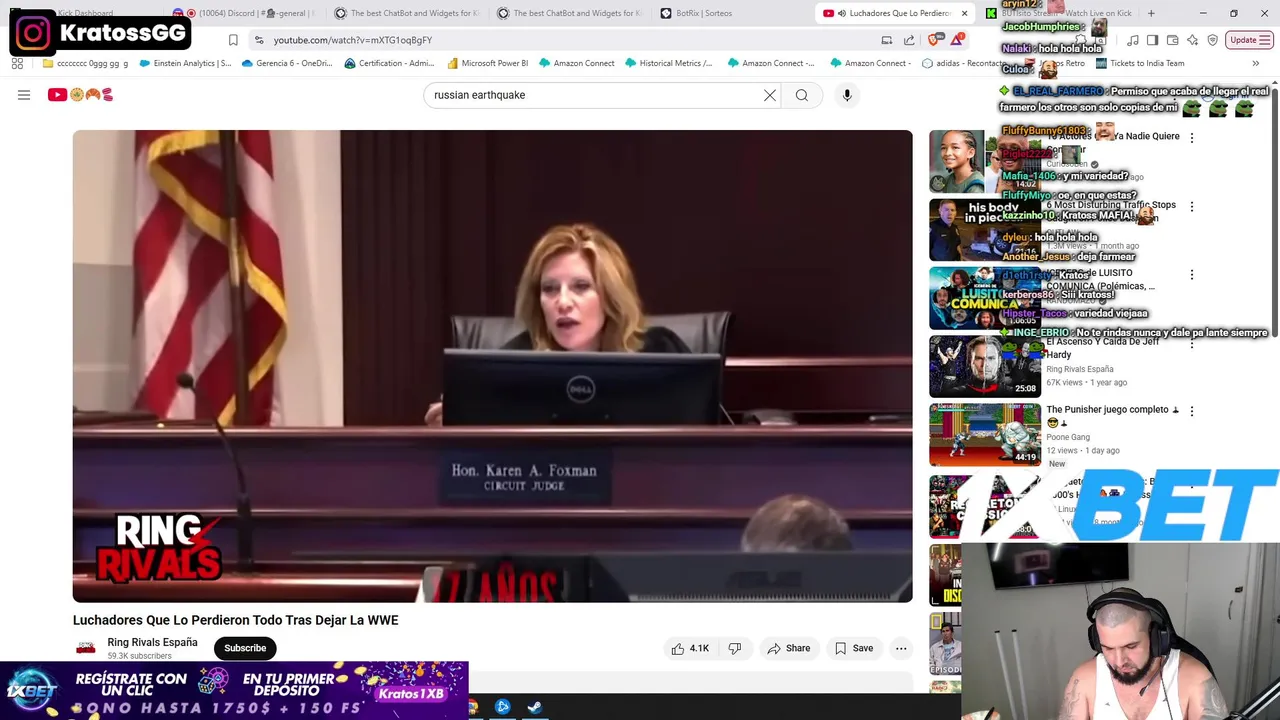Open Brave Shields lion icon
Image resolution: width=1280 pixels, height=720 pixels.
(x=934, y=40)
